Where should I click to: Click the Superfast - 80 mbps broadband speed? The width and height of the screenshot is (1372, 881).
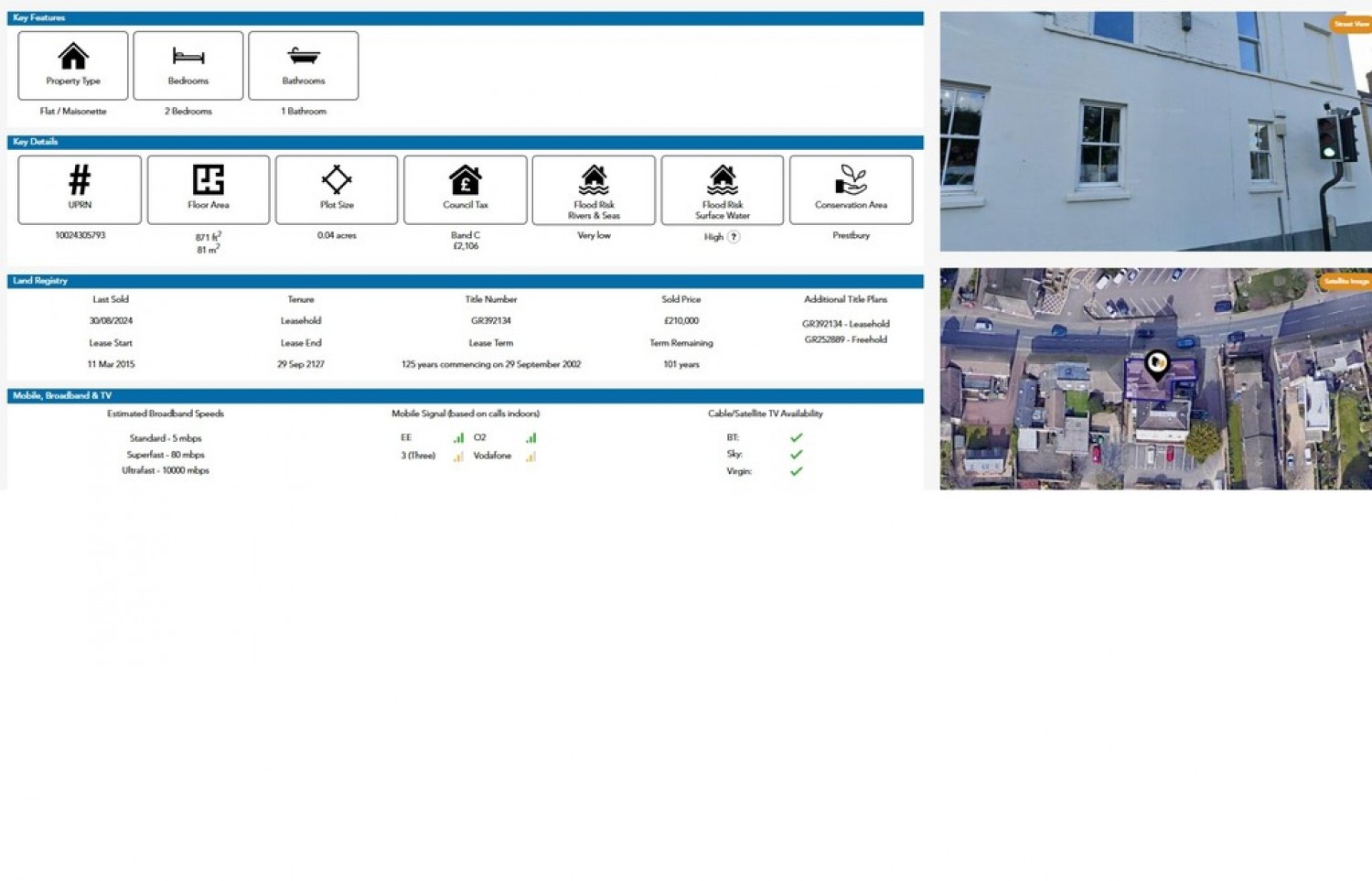click(166, 455)
